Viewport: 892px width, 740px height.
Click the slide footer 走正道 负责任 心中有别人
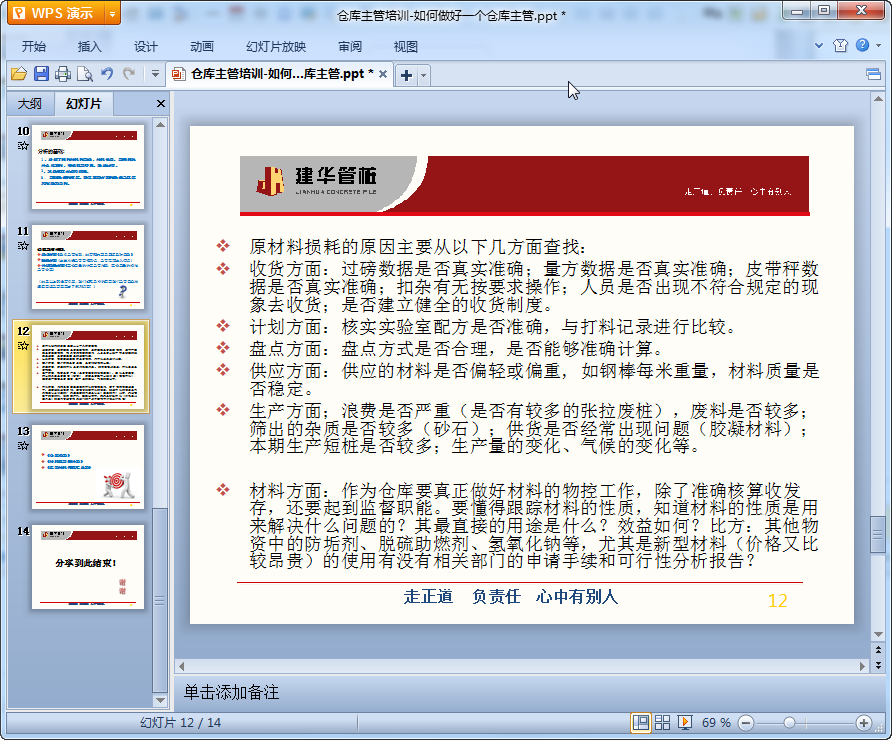click(x=510, y=597)
